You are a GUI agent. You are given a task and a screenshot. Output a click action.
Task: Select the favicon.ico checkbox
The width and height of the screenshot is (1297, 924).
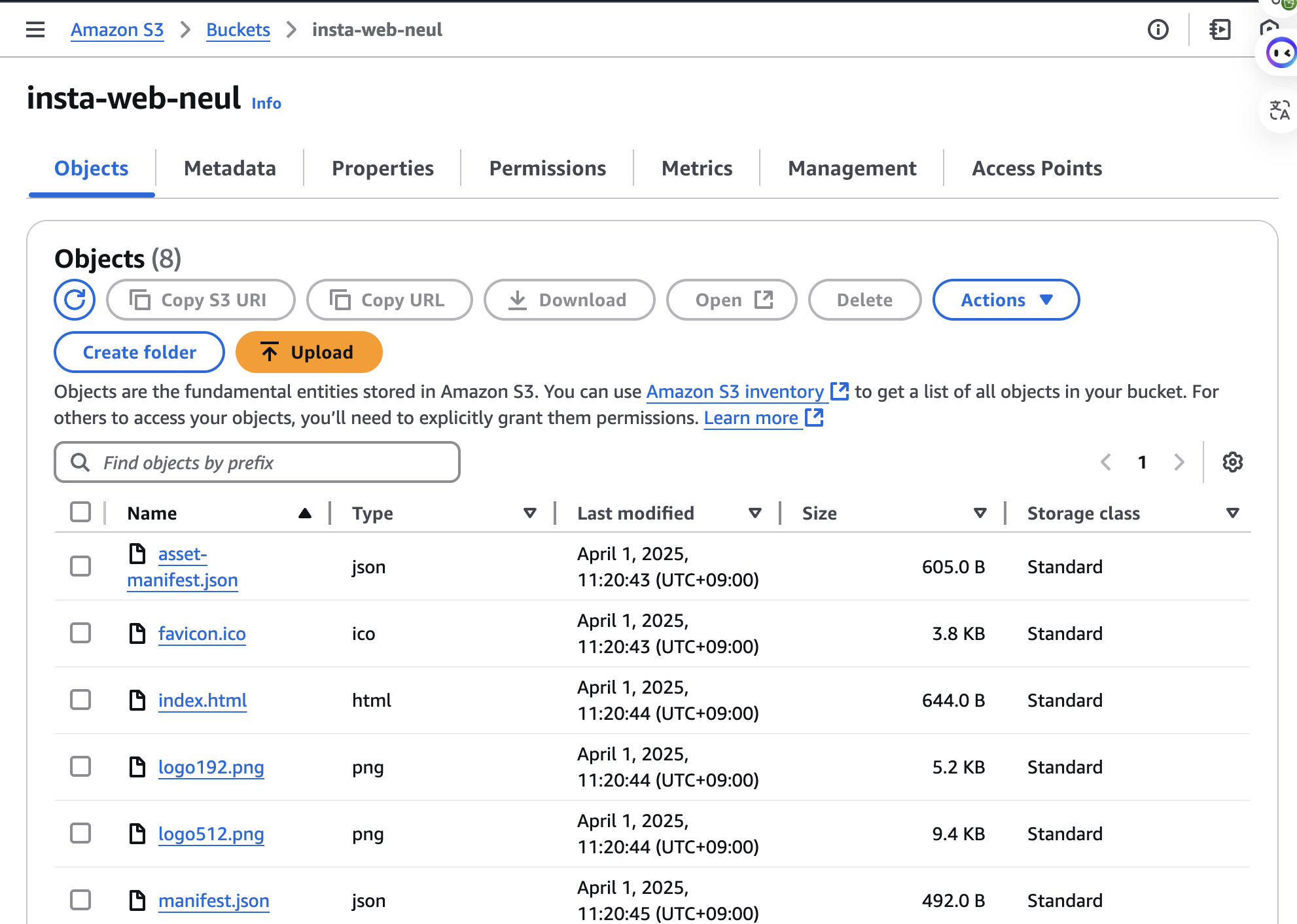coord(80,633)
